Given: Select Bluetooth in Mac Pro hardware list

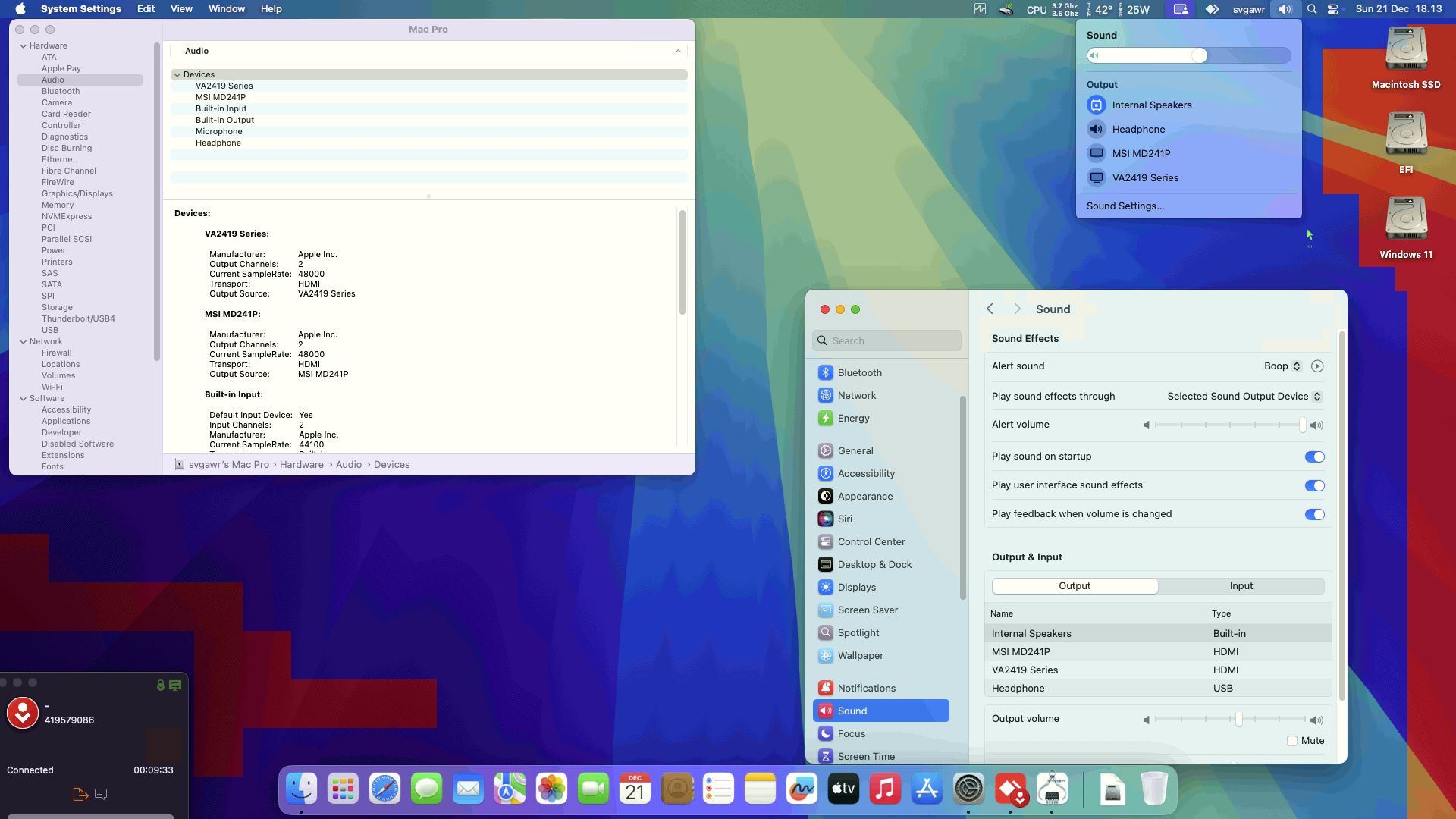Looking at the screenshot, I should (x=61, y=92).
